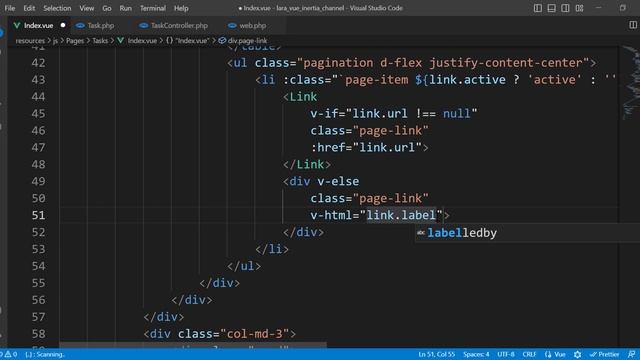Click link.label text on line 51
The width and height of the screenshot is (640, 360).
tap(401, 215)
